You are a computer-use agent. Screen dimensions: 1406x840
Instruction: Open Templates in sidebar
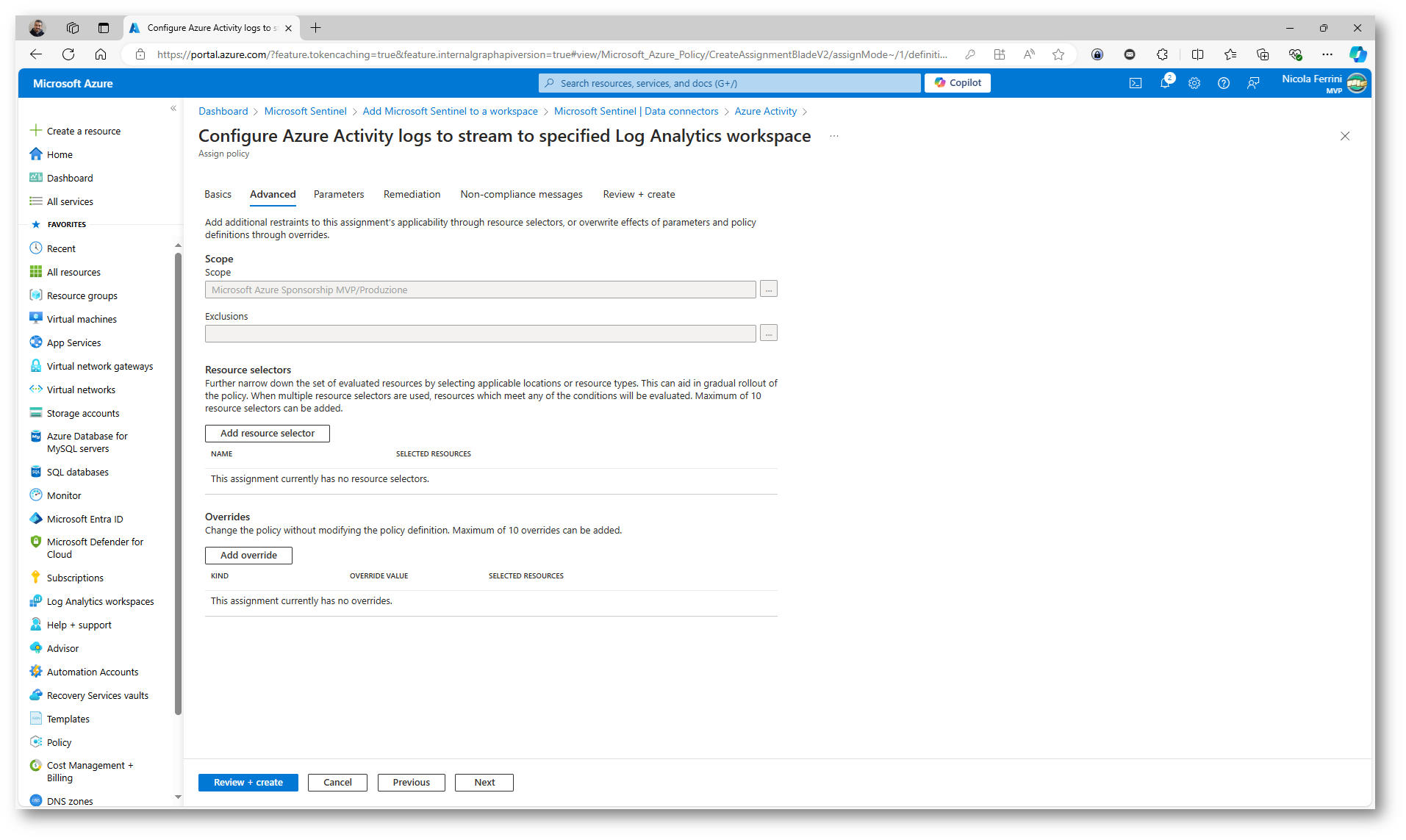[x=68, y=719]
